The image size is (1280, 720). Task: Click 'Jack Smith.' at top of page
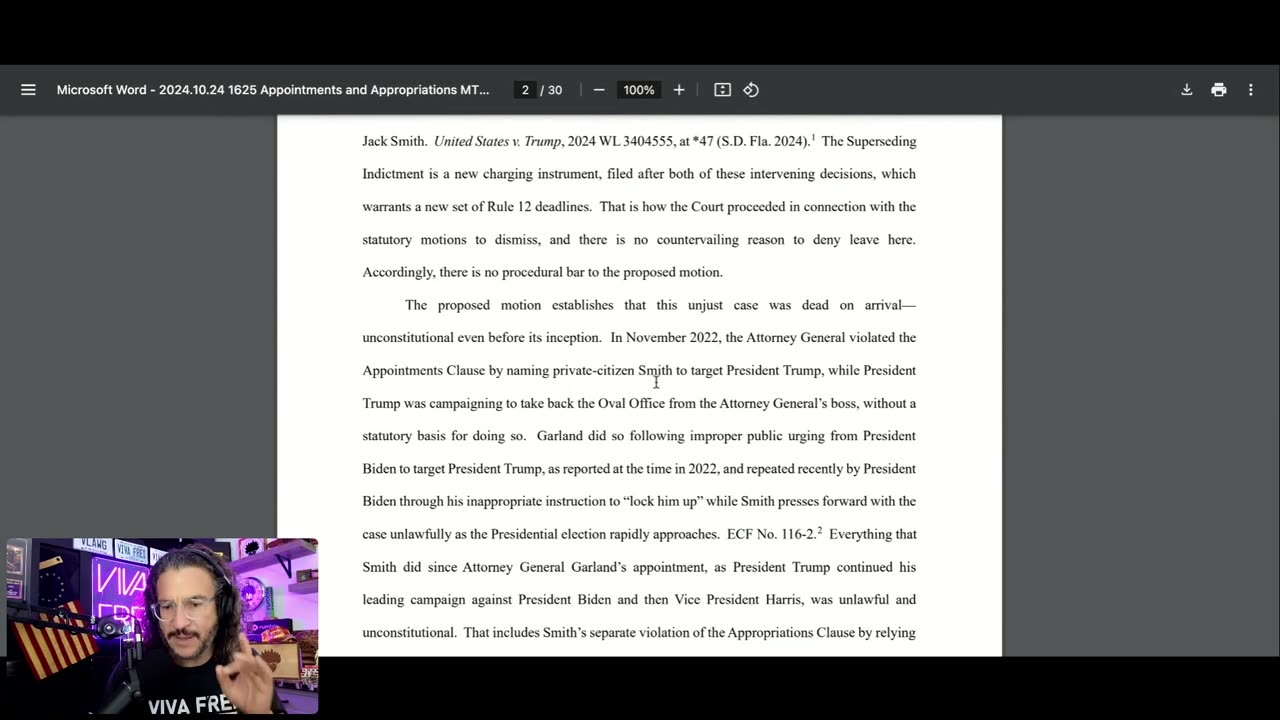click(x=395, y=141)
